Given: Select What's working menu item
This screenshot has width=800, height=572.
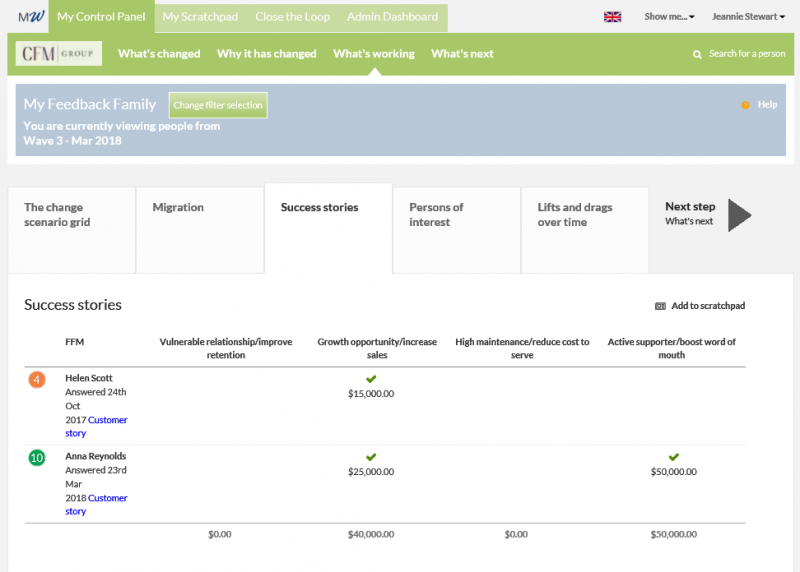Looking at the screenshot, I should [x=374, y=54].
